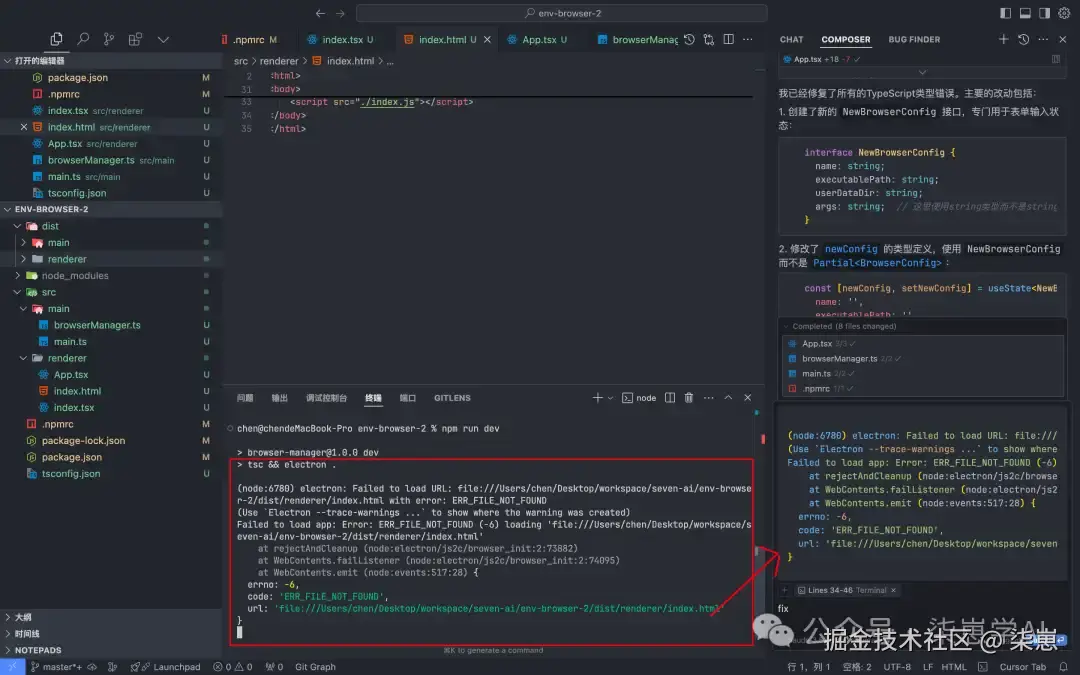Select the 调试控制台 debug console tab
1080x675 pixels.
pos(326,398)
